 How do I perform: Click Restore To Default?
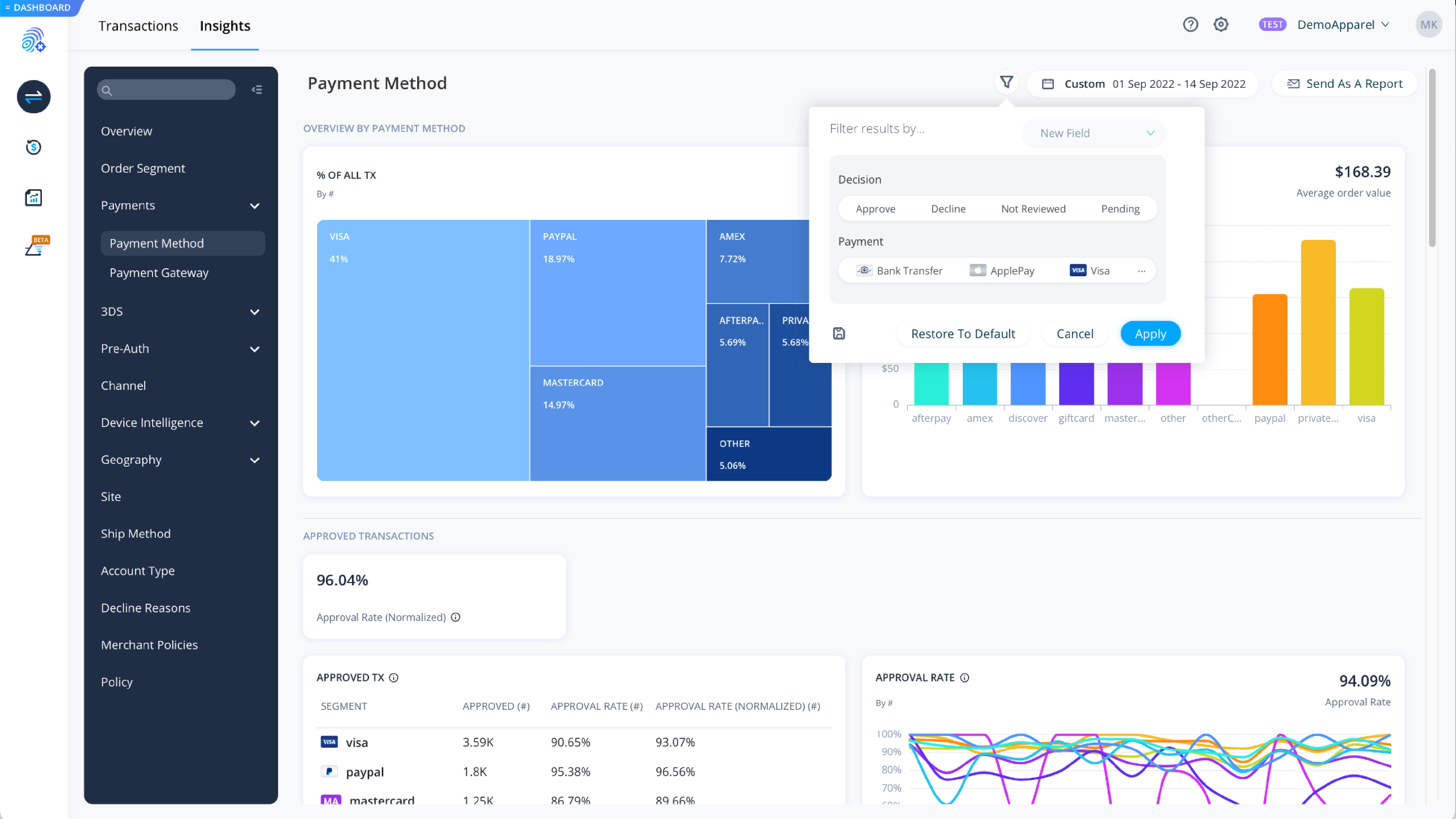962,333
